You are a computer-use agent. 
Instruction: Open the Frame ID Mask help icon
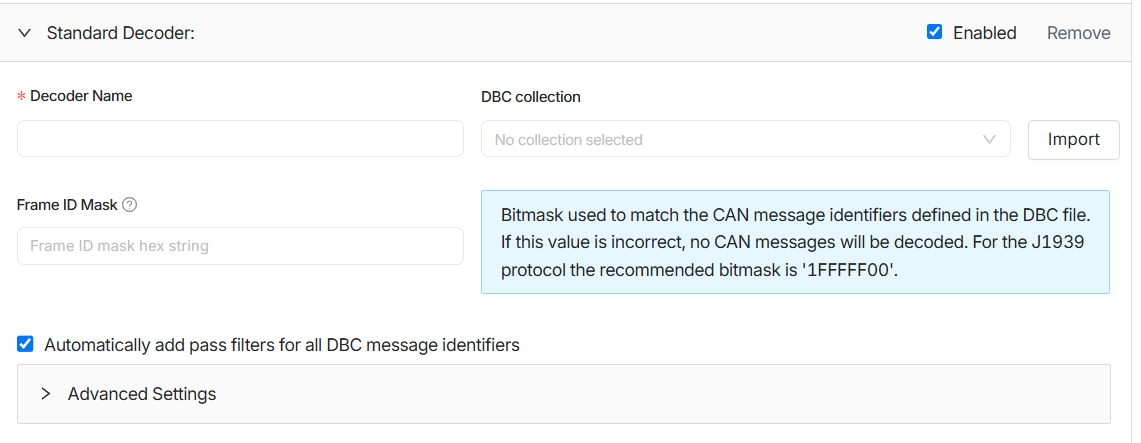[x=130, y=205]
